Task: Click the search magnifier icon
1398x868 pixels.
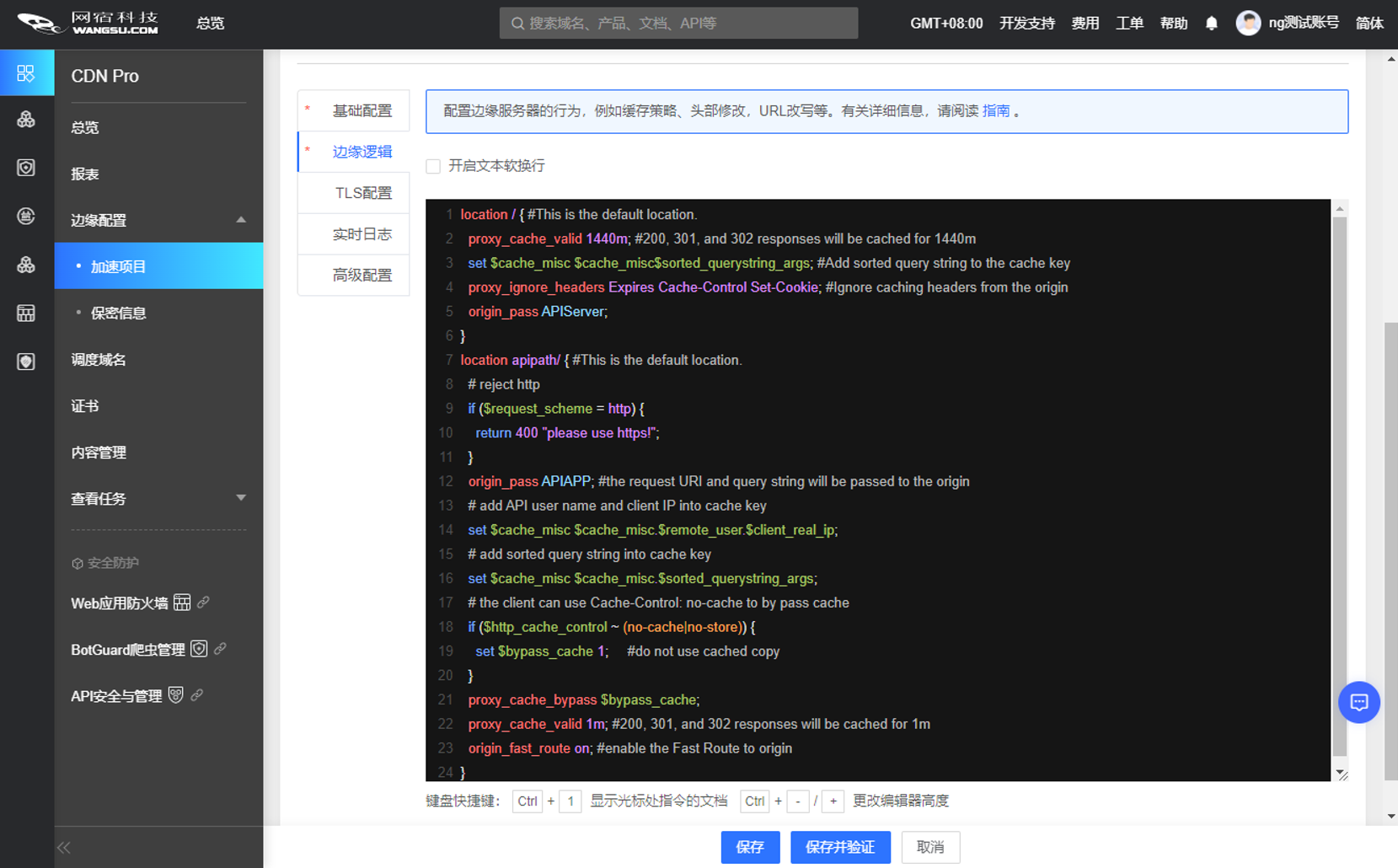Action: click(517, 24)
